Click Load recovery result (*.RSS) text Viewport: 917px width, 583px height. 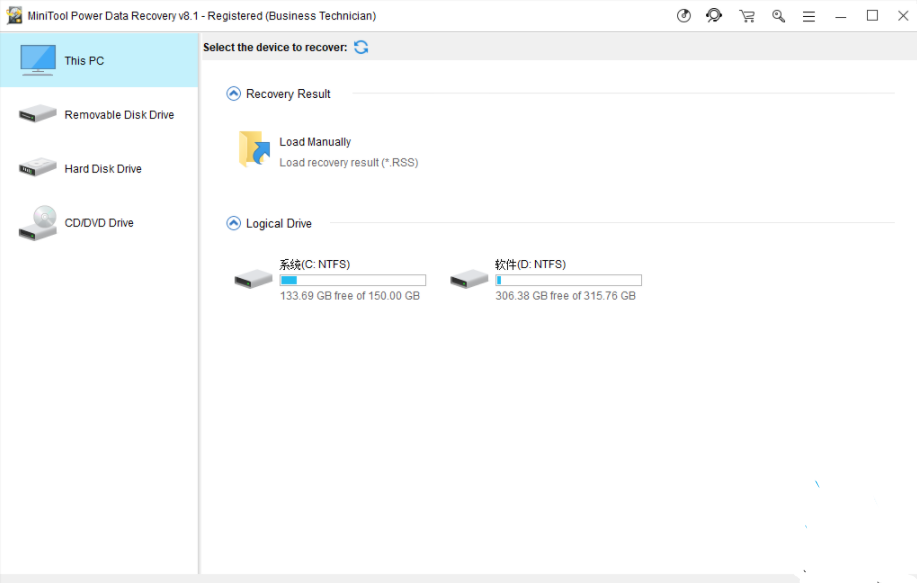coord(349,163)
